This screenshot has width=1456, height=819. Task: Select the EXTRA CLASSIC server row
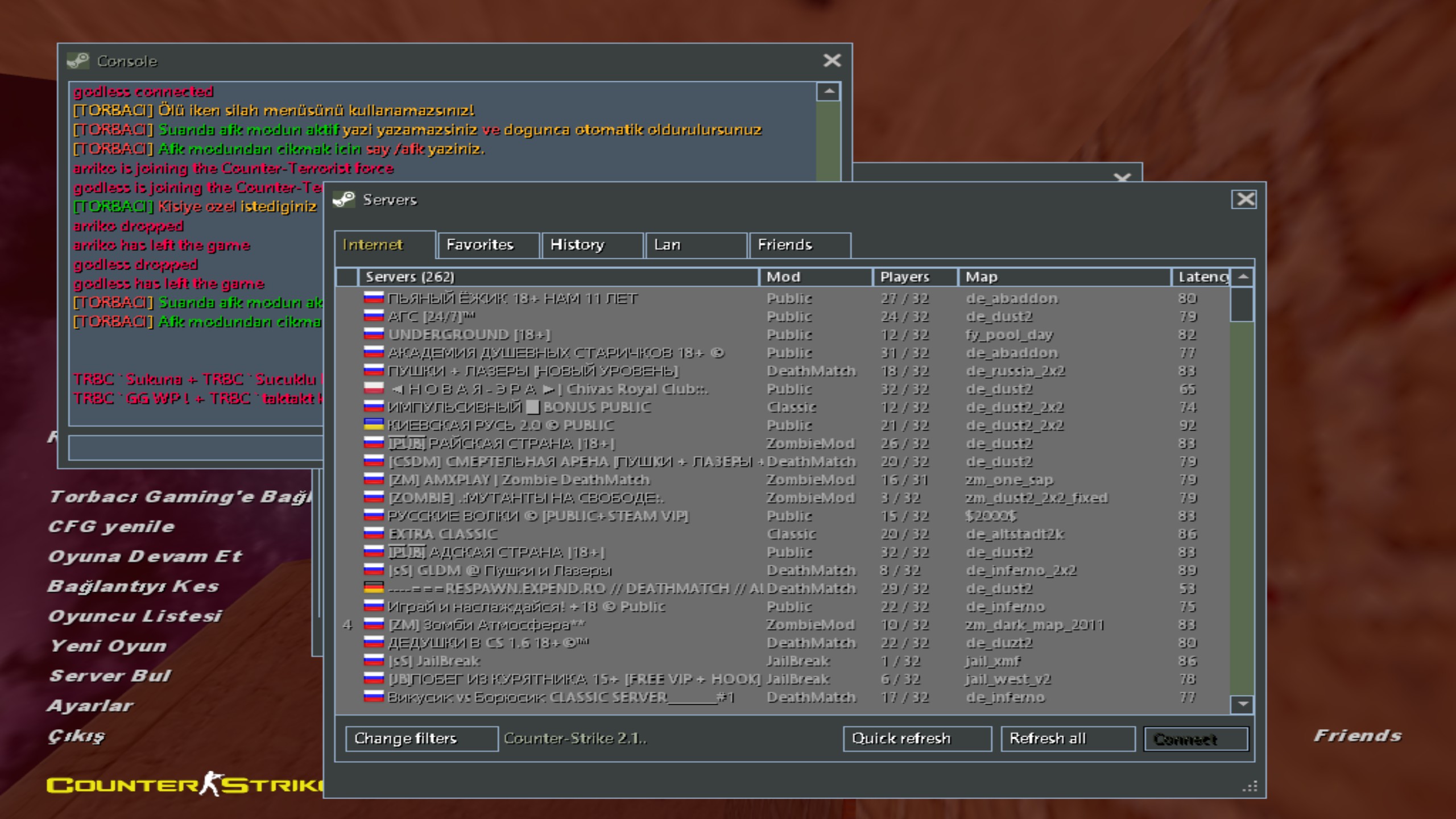click(x=783, y=533)
